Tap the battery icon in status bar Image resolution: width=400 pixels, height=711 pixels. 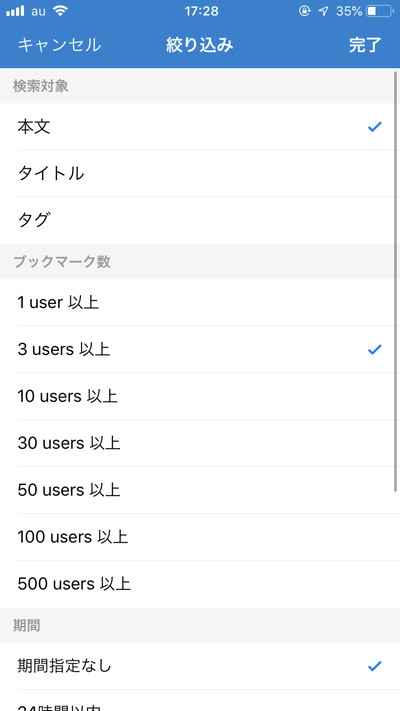coord(380,11)
